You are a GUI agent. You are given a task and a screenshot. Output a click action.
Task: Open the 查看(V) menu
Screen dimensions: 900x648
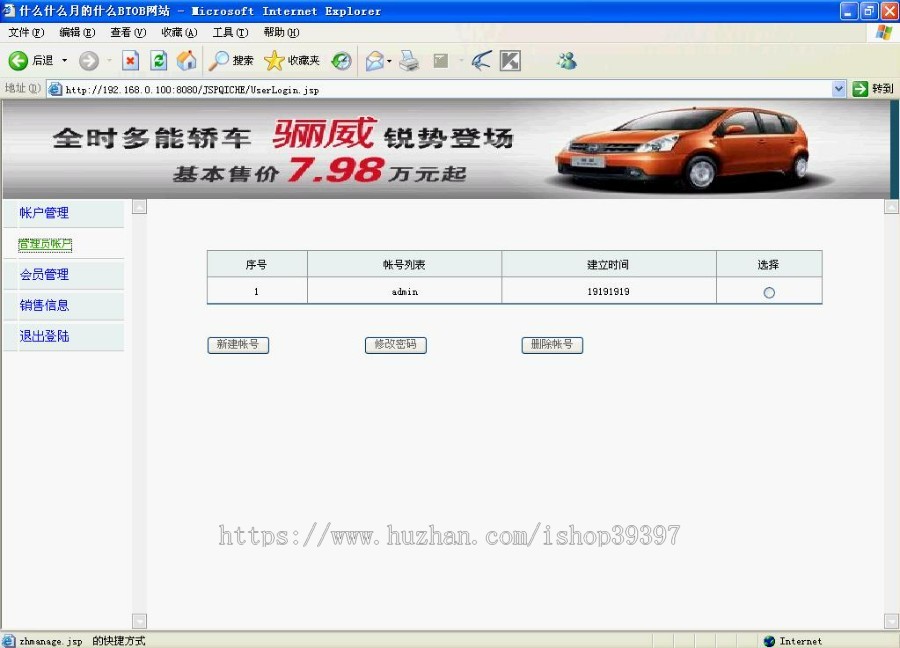128,32
